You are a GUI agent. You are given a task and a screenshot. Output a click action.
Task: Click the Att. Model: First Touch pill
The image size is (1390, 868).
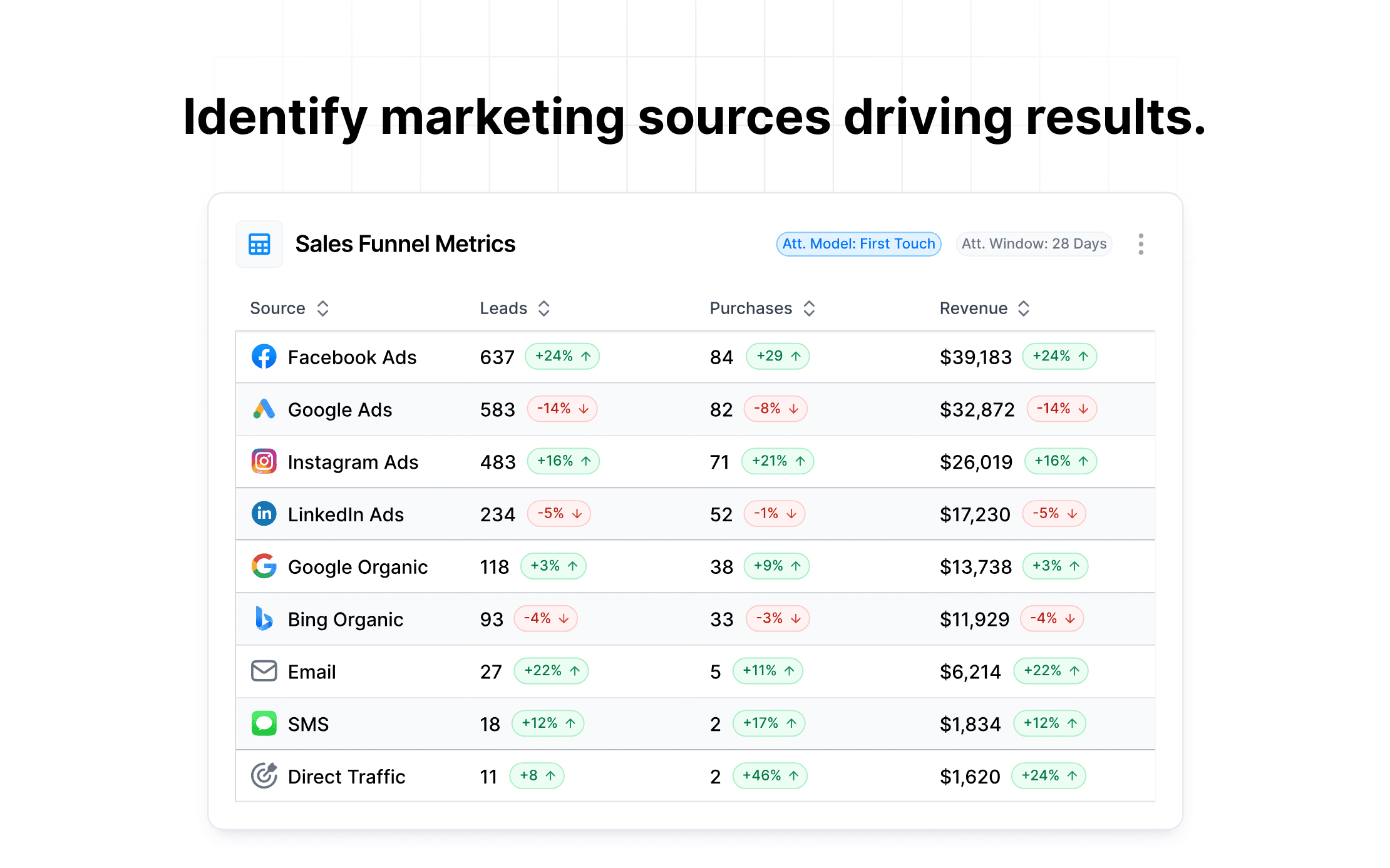pos(858,244)
